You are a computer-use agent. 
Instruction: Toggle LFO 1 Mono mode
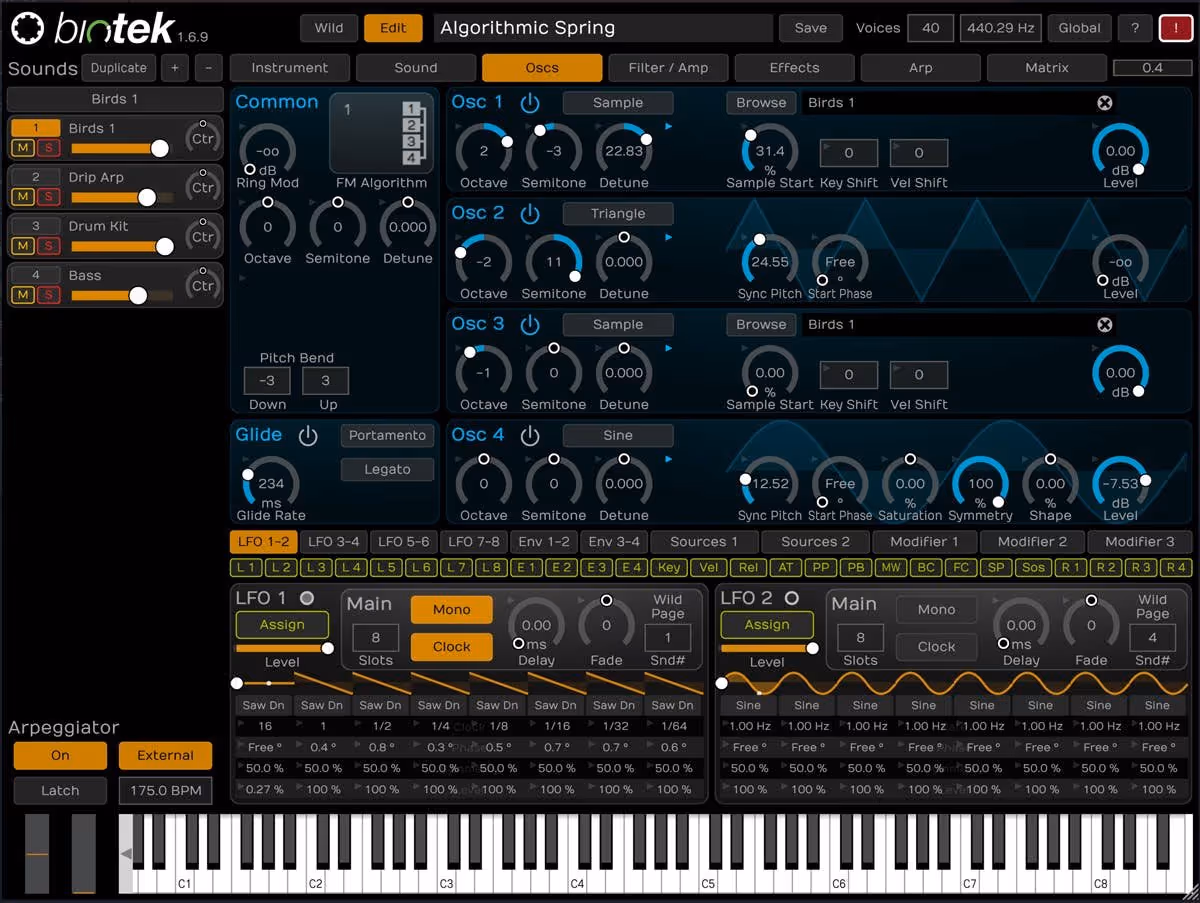pyautogui.click(x=451, y=609)
